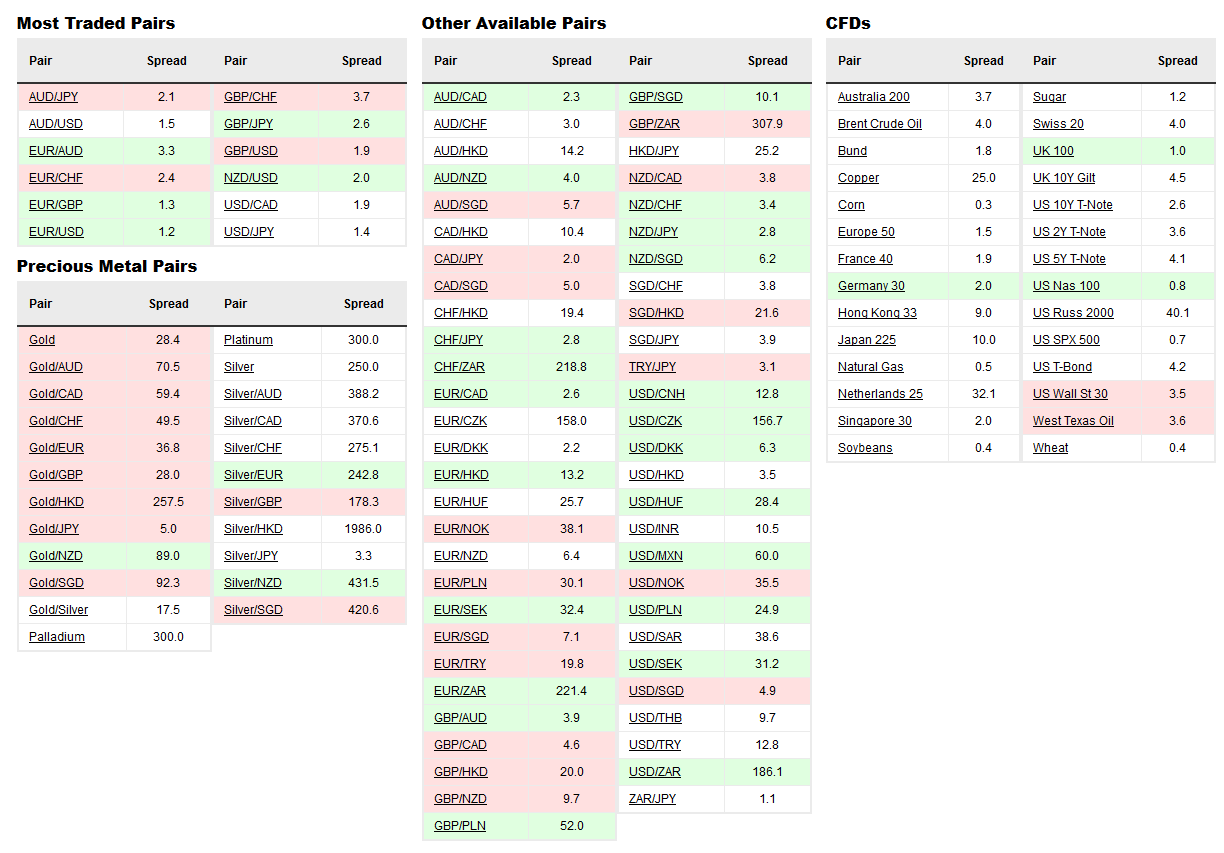Open the EUR/GBP pair link

pos(54,205)
